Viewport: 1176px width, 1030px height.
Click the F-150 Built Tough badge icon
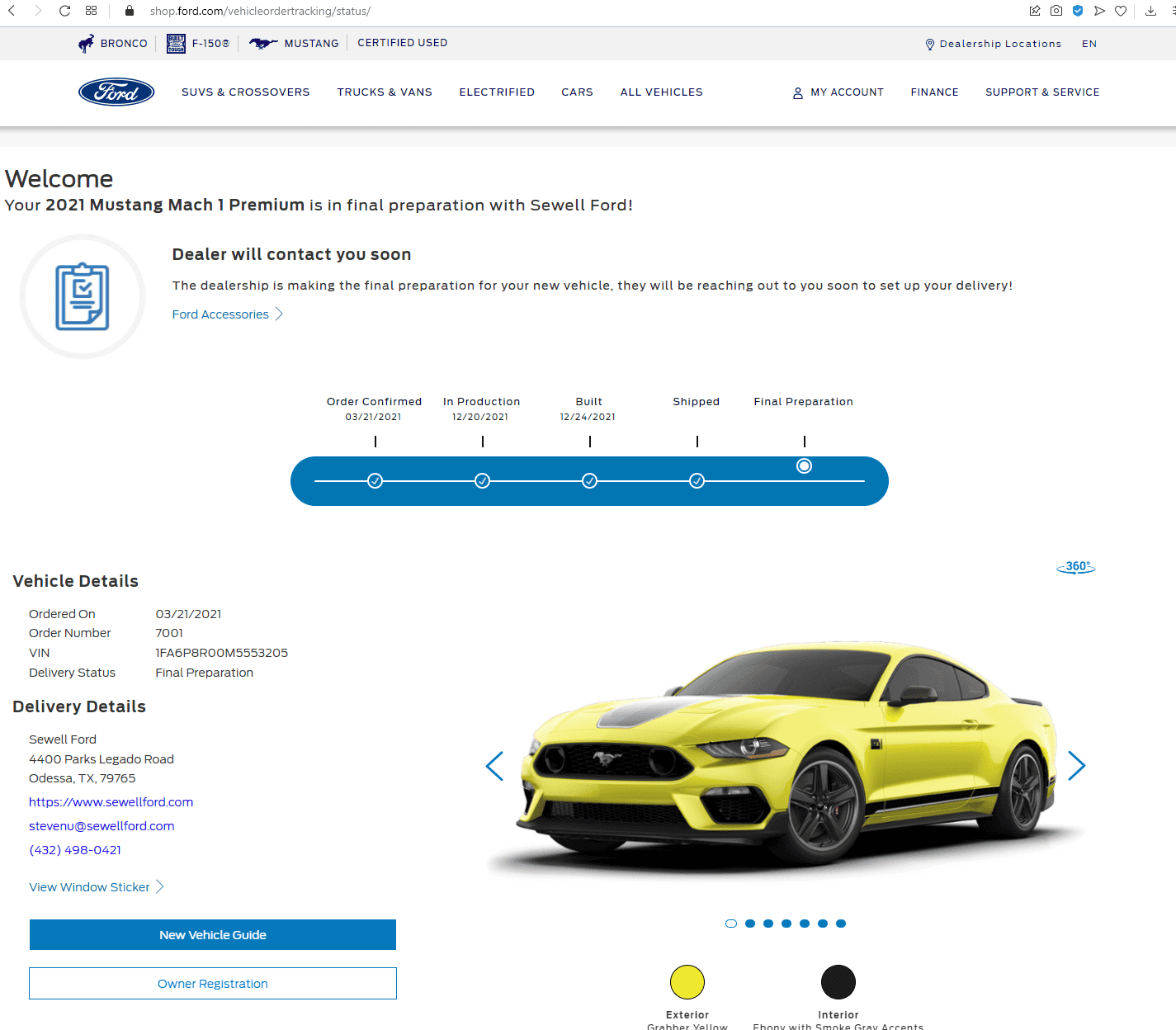(176, 43)
